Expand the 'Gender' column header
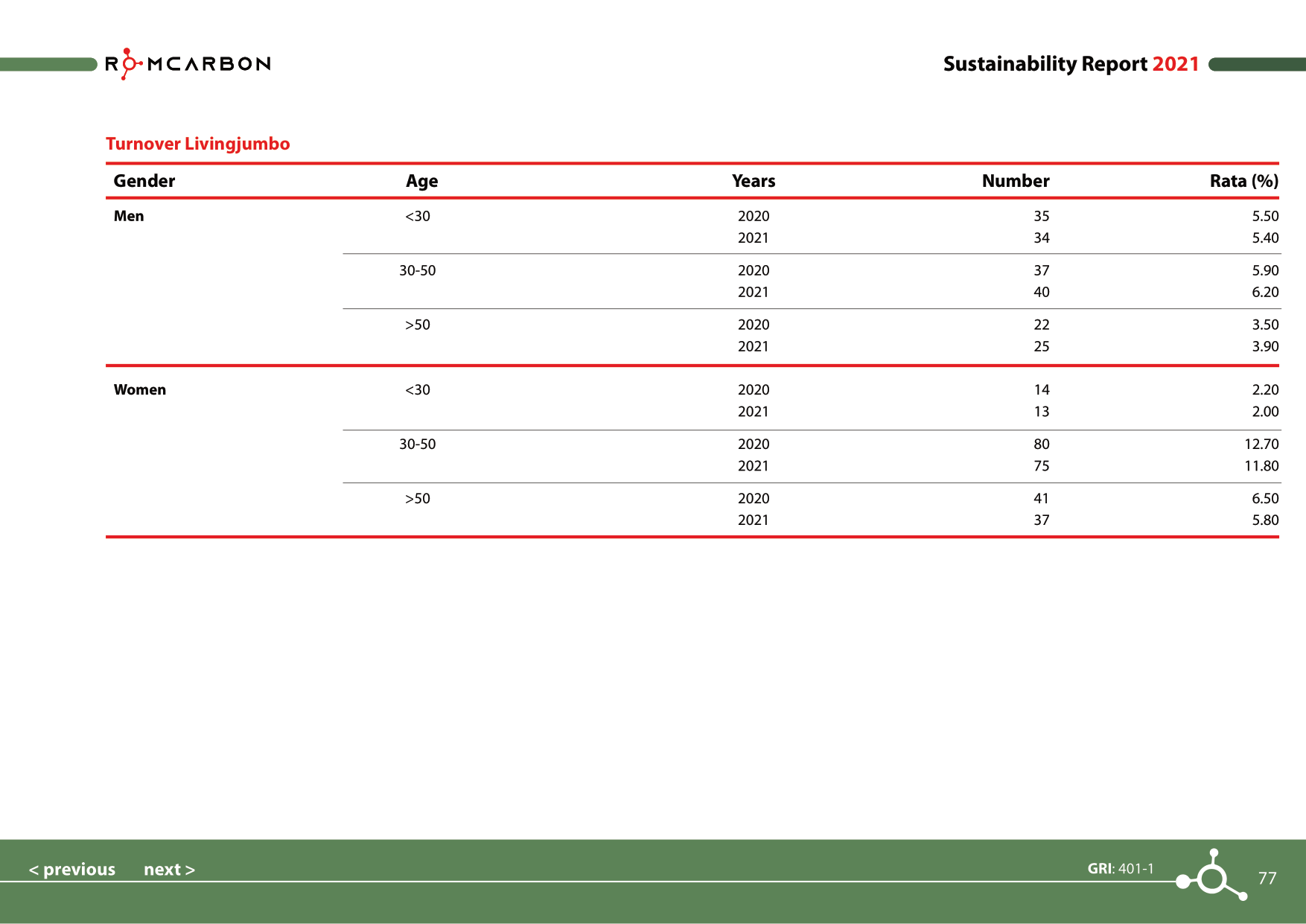 click(144, 181)
